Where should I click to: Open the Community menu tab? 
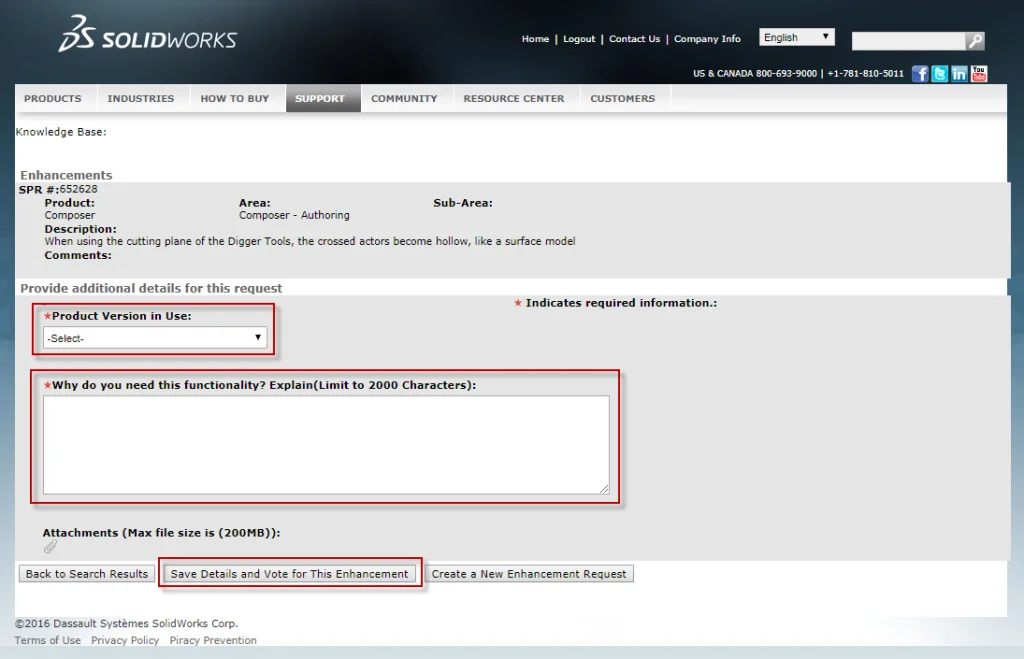[x=404, y=99]
